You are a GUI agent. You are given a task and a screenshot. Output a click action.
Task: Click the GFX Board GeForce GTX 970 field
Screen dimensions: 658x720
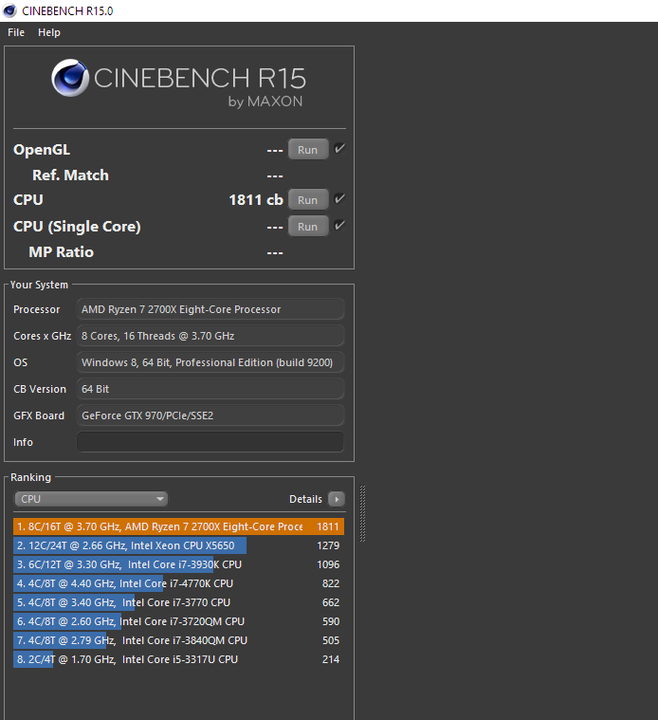click(210, 416)
